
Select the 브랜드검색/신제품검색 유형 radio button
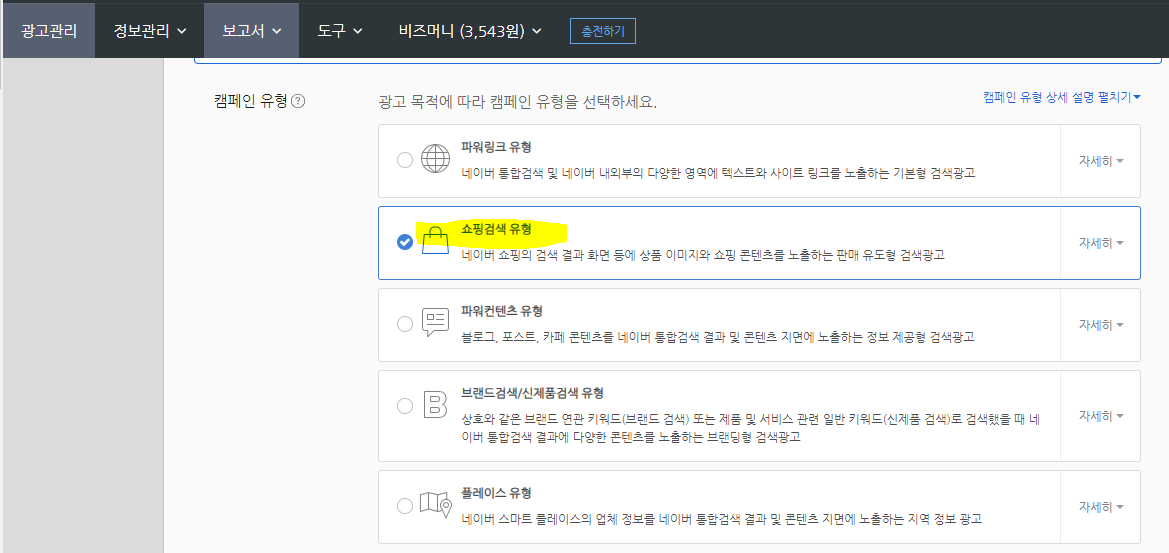point(405,406)
